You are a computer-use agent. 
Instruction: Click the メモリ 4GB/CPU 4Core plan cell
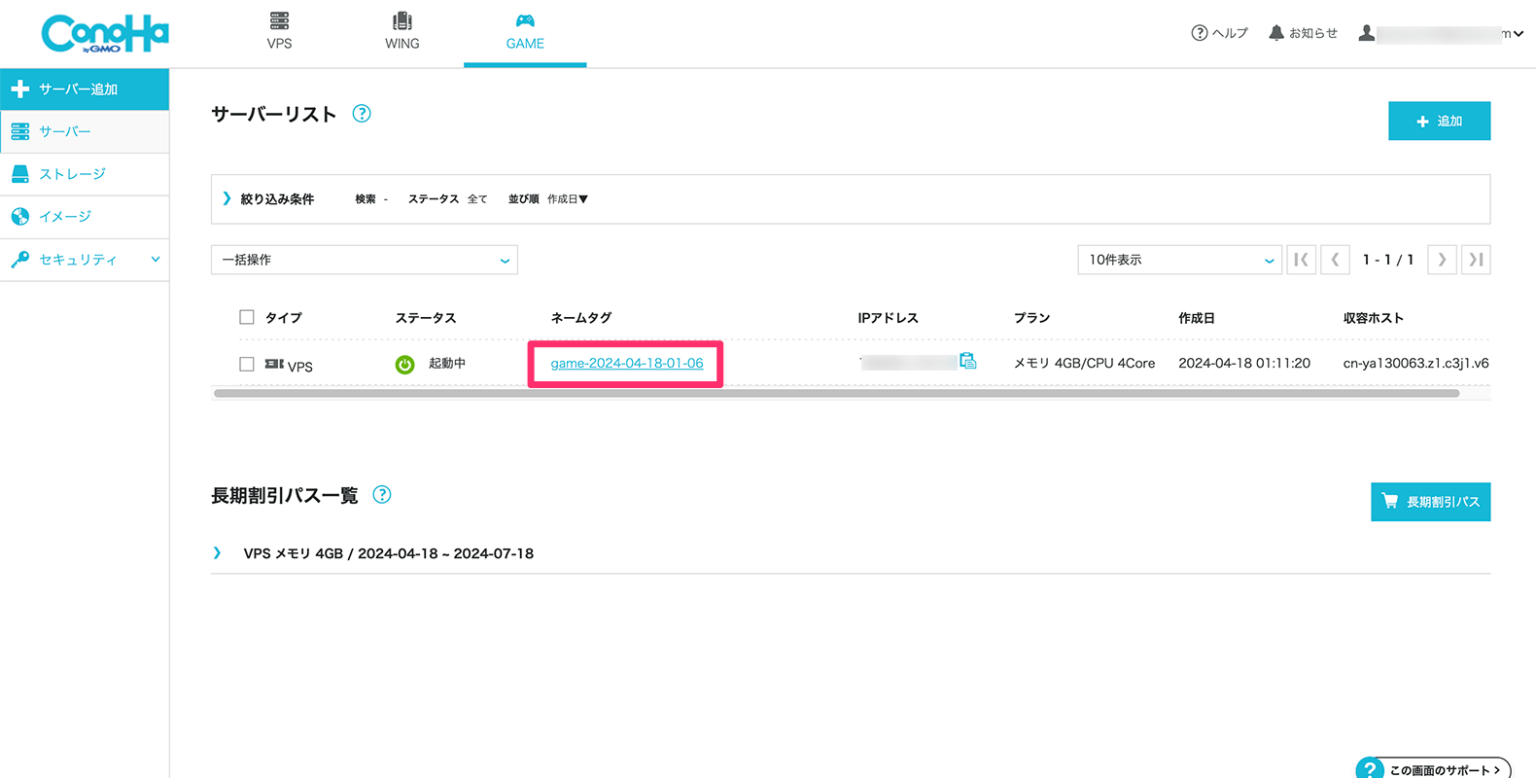(x=1084, y=364)
